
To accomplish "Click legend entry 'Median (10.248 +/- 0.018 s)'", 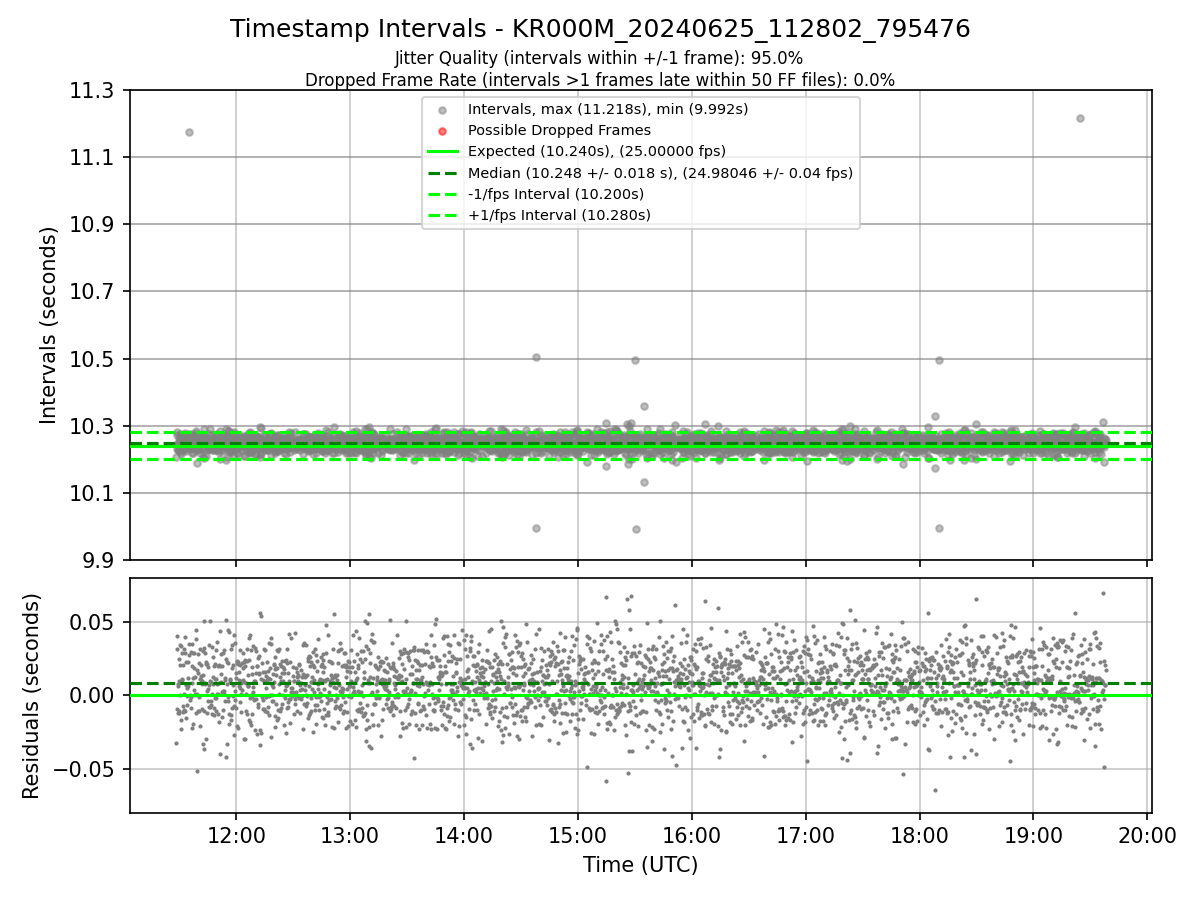I will coord(660,173).
